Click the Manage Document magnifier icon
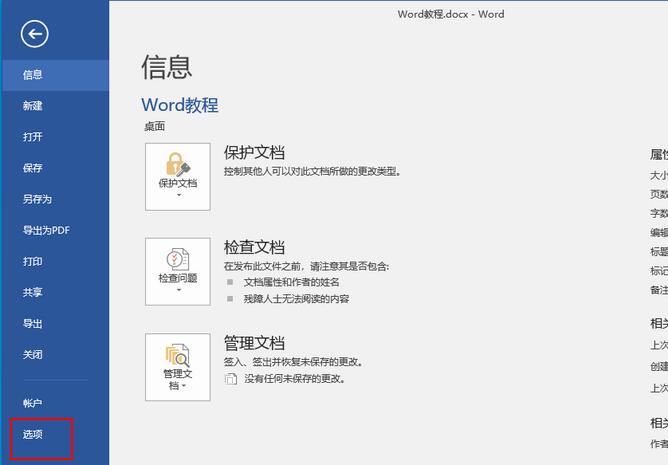 click(178, 355)
